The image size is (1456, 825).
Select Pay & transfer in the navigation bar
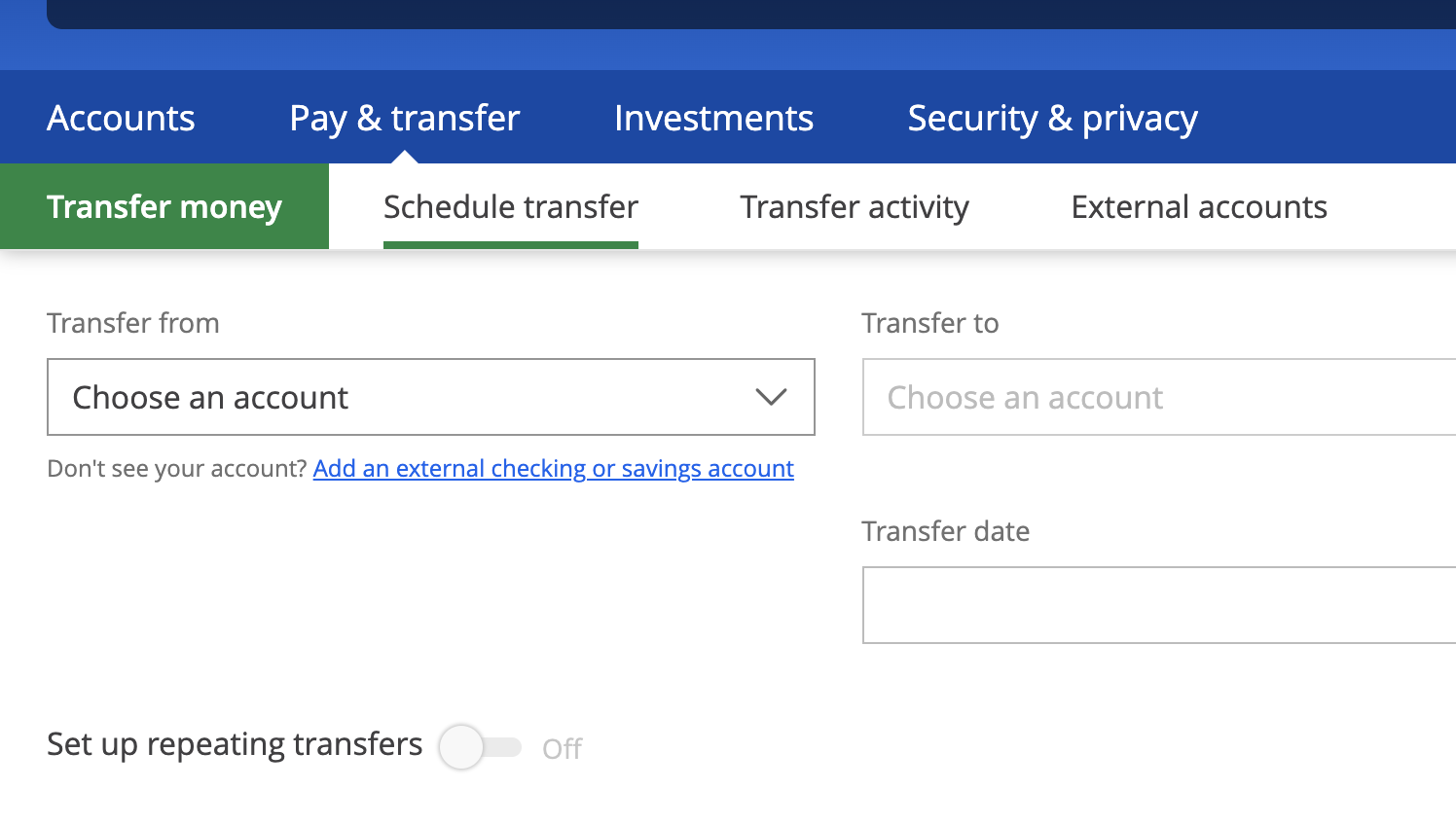click(x=405, y=118)
